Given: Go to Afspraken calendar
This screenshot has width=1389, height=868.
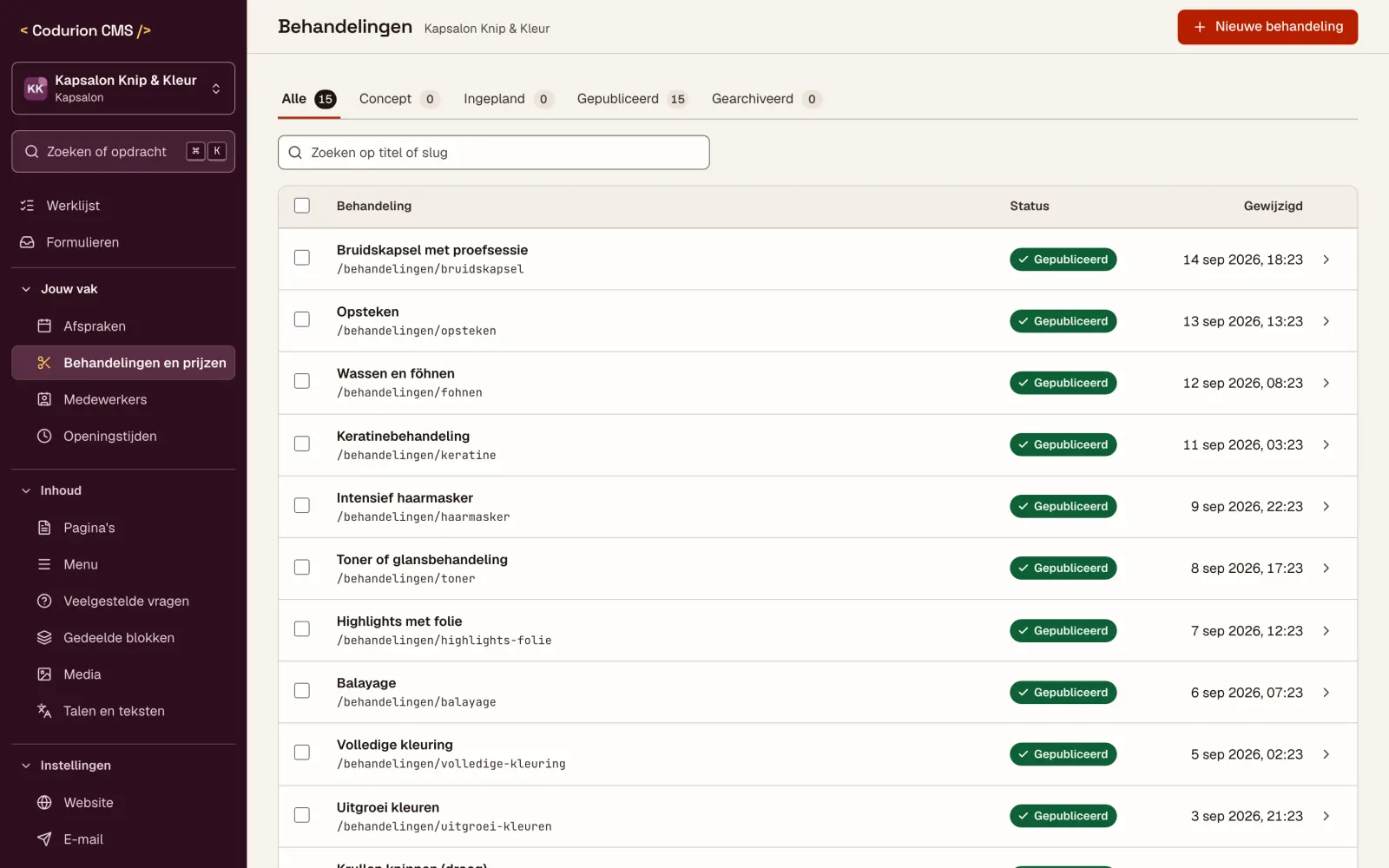Looking at the screenshot, I should [x=123, y=326].
